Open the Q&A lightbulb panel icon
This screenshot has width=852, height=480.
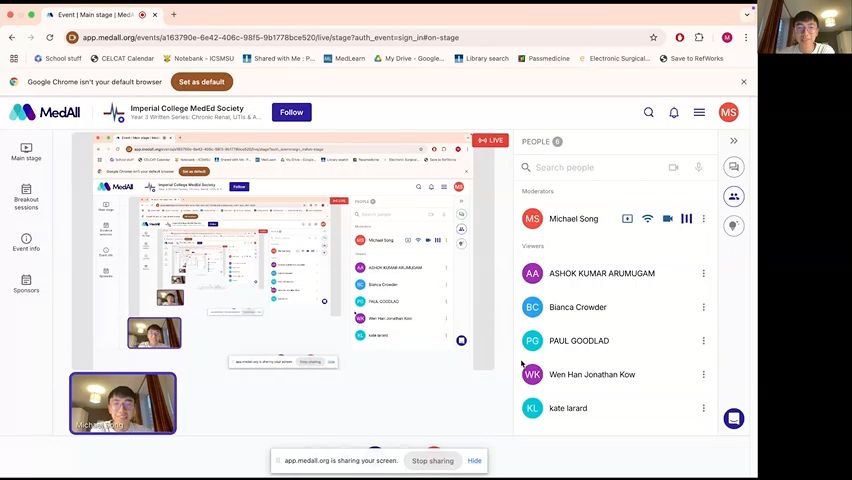[x=734, y=226]
